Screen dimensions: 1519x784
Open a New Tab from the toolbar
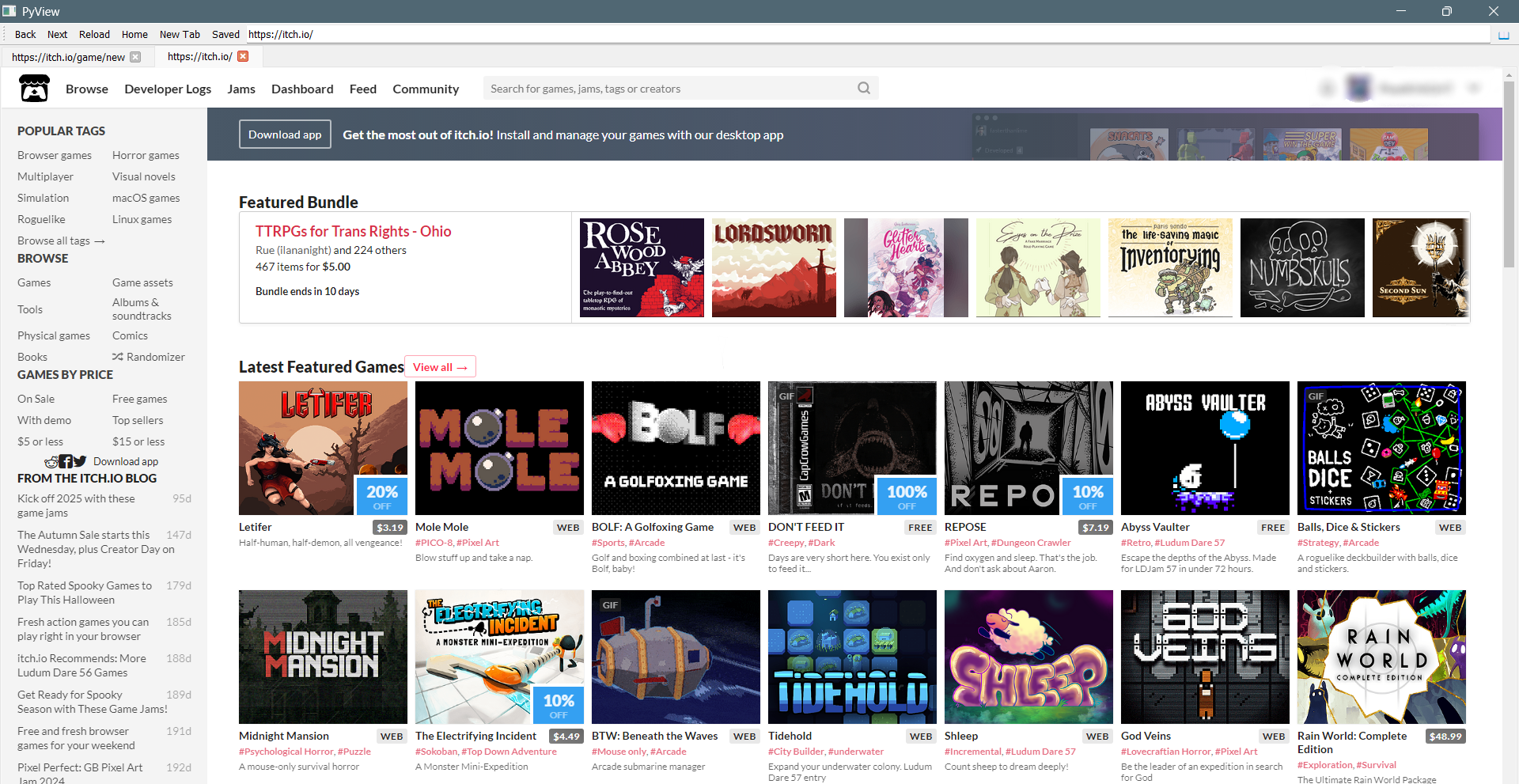(x=180, y=34)
